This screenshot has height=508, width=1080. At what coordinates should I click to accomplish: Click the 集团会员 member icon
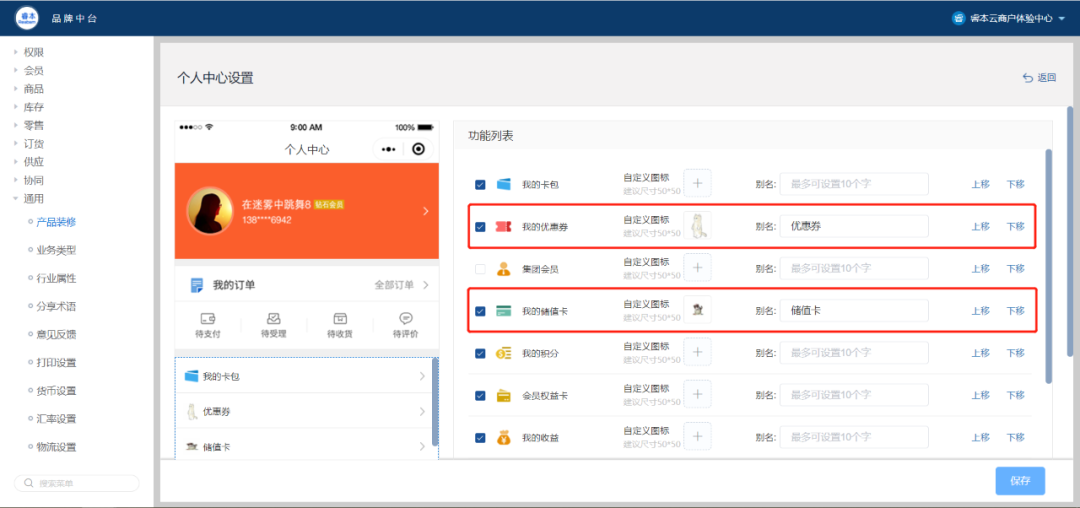(503, 268)
